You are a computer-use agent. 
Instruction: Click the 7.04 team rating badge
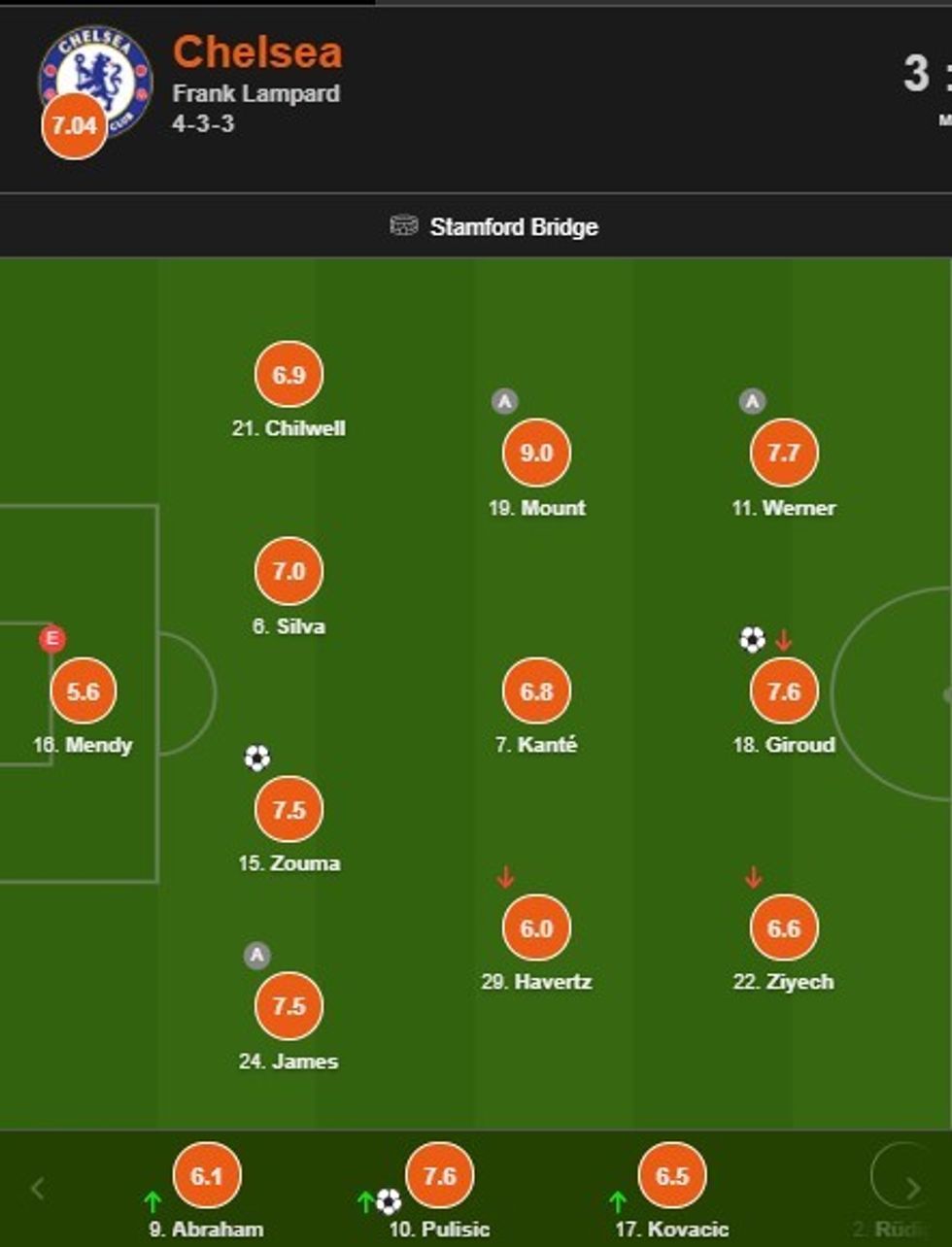74,126
